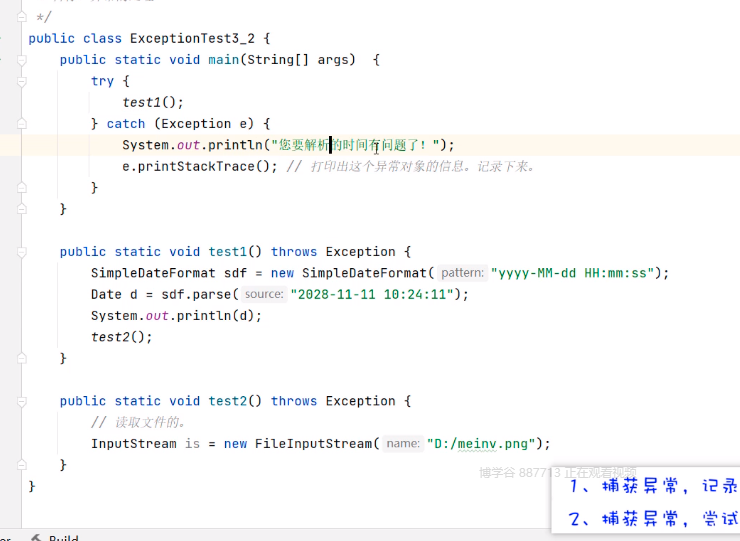Collapse the test1 method declaration fold
Viewport: 740px width, 541px height.
click(x=22, y=252)
